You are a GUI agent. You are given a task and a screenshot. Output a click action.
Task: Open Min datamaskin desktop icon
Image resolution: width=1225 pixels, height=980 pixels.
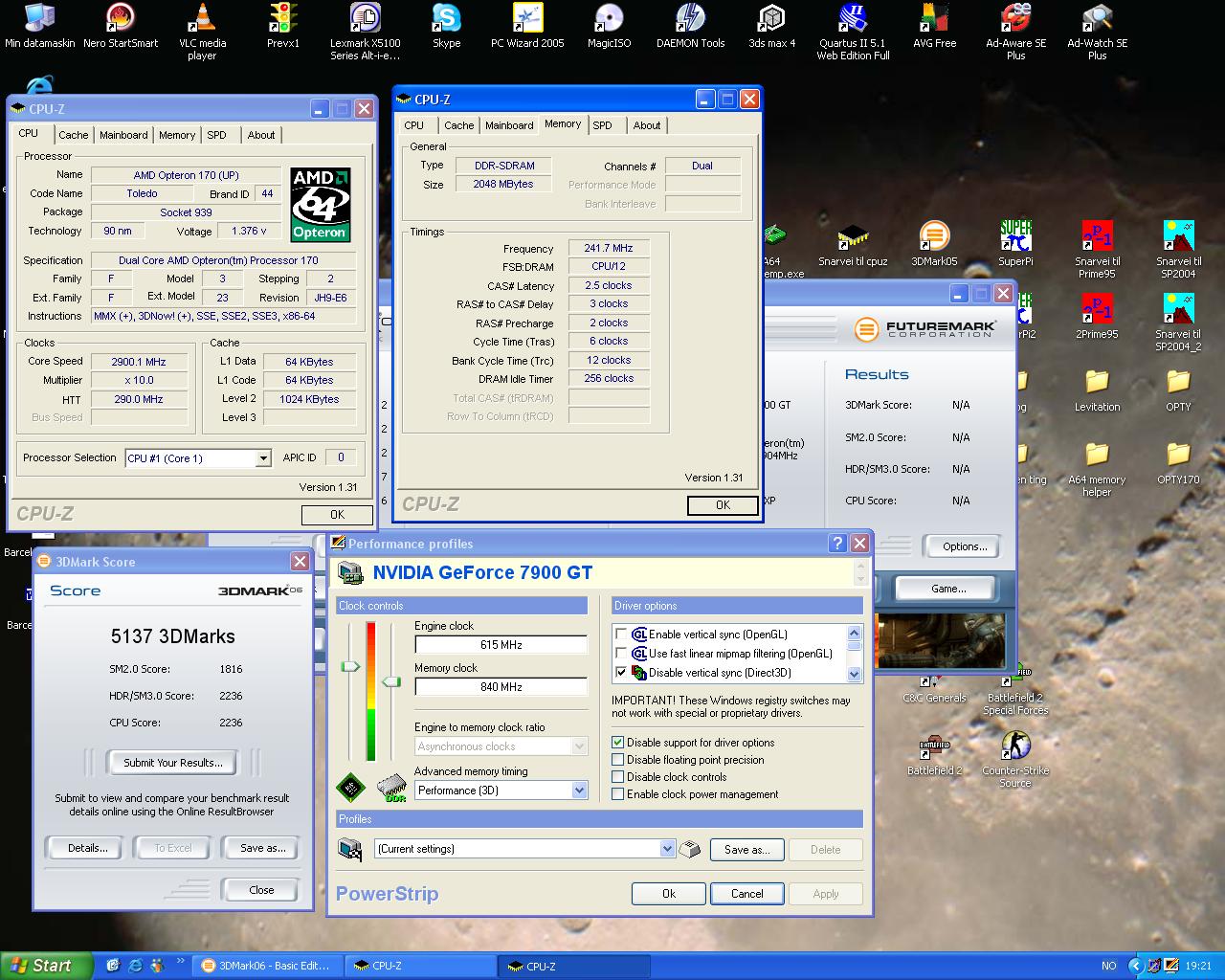(39, 26)
